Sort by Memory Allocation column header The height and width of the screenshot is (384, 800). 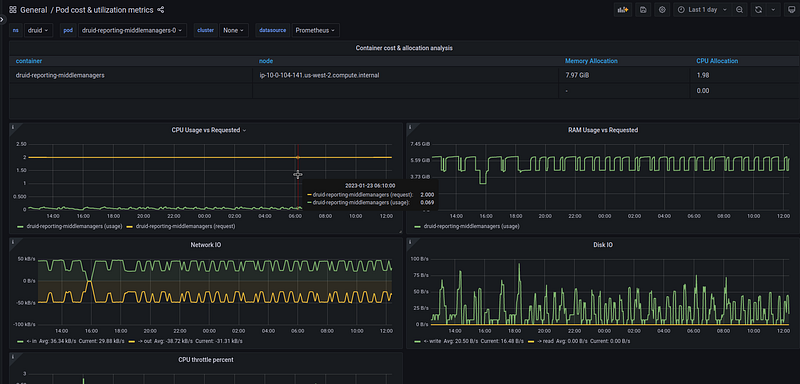click(591, 61)
